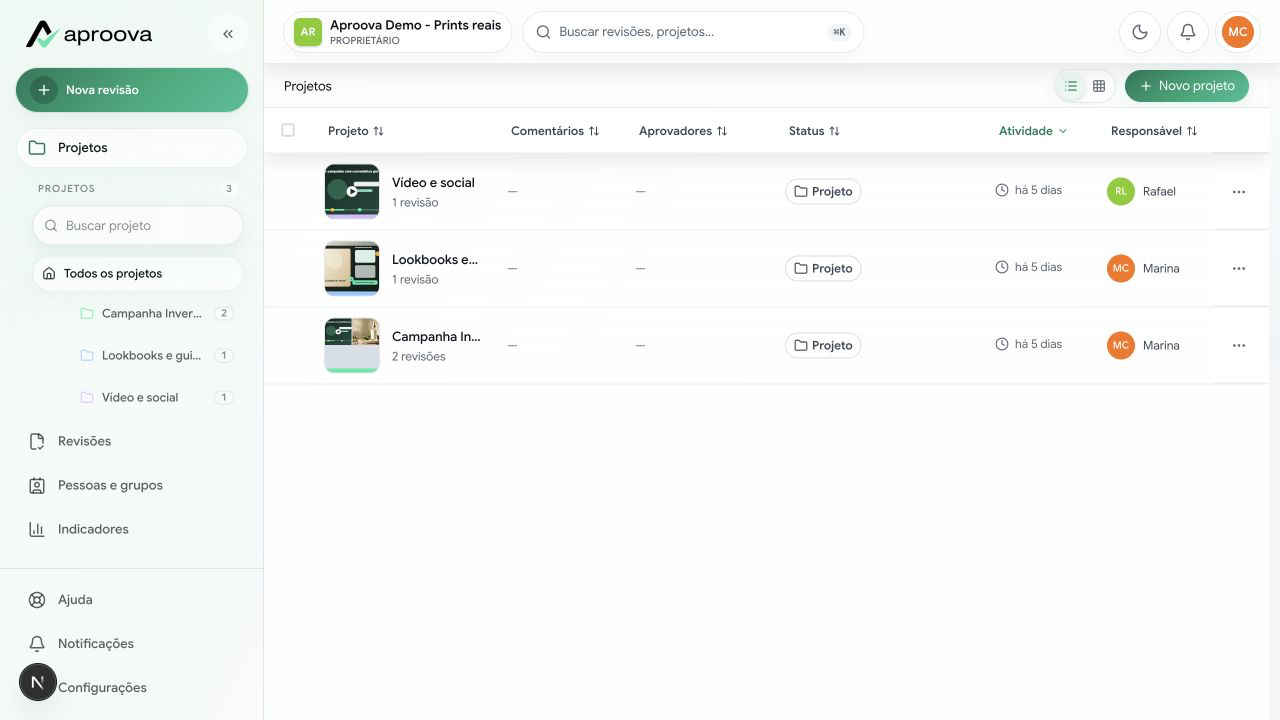Image resolution: width=1280 pixels, height=720 pixels.
Task: Click the Buscar projeto field
Action: (x=138, y=226)
